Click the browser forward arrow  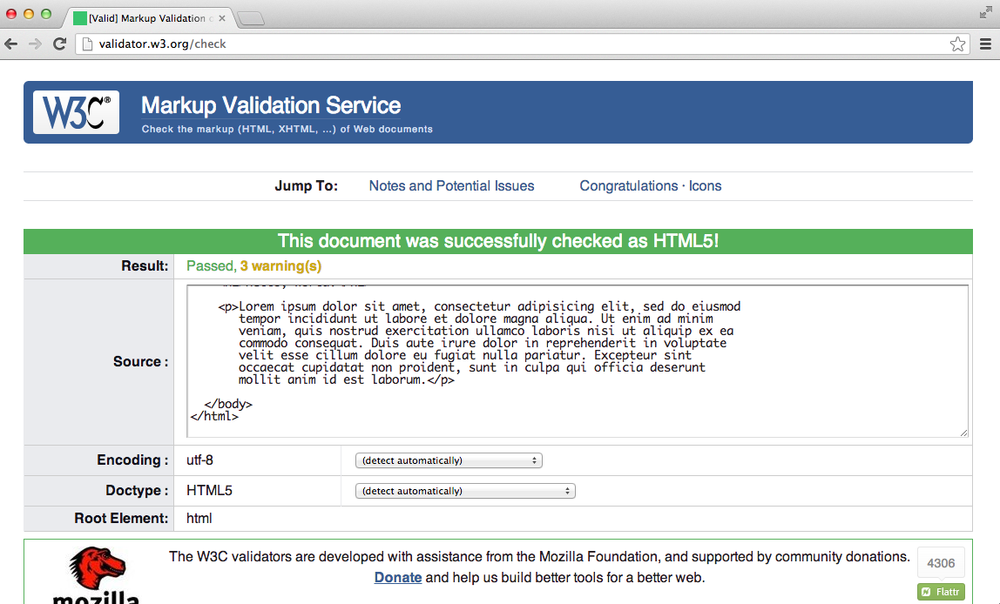34,43
